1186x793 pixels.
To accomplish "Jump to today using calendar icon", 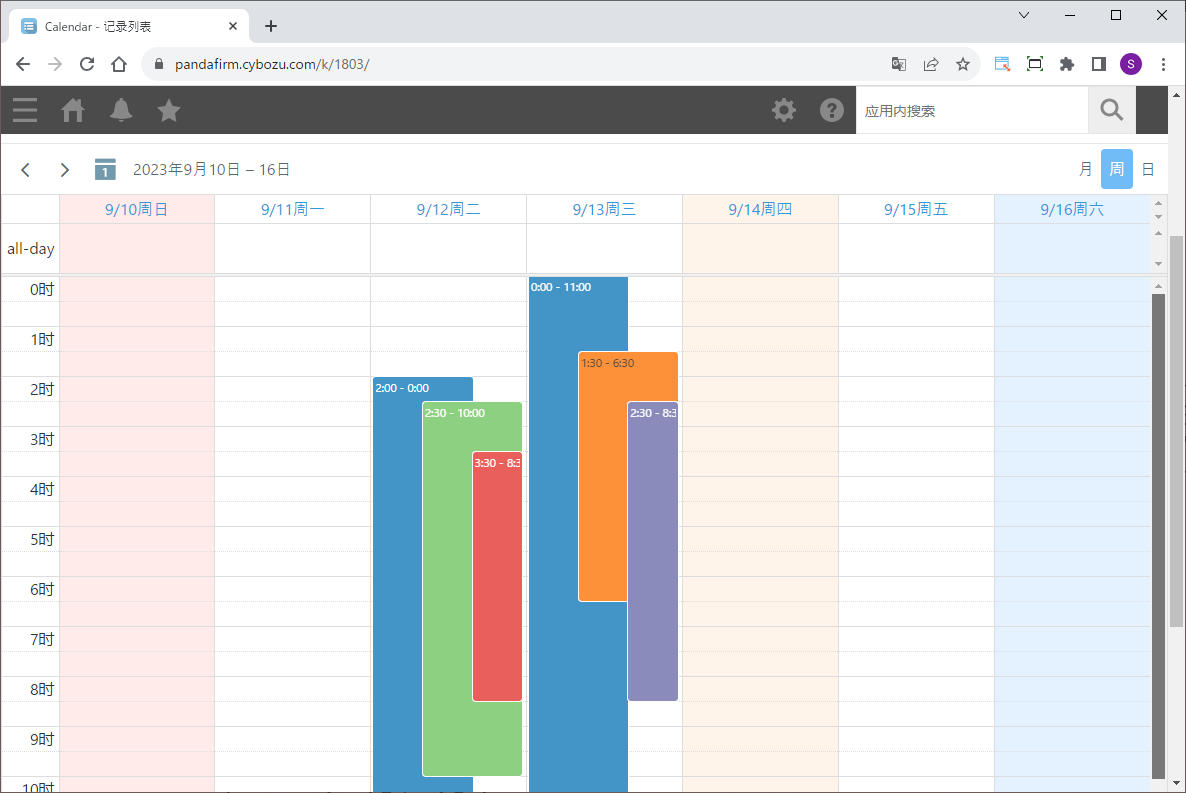I will (105, 170).
